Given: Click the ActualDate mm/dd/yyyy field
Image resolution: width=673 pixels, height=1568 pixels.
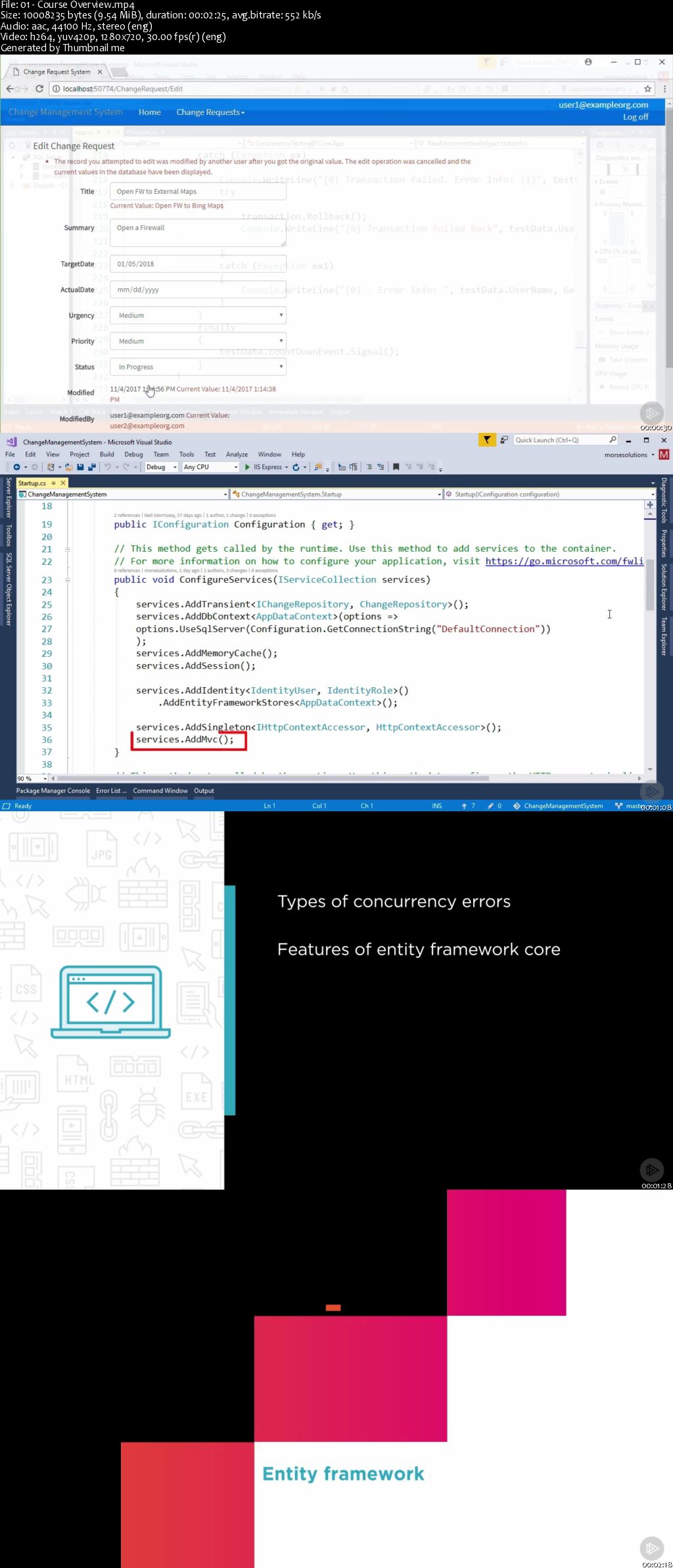Looking at the screenshot, I should tap(198, 290).
